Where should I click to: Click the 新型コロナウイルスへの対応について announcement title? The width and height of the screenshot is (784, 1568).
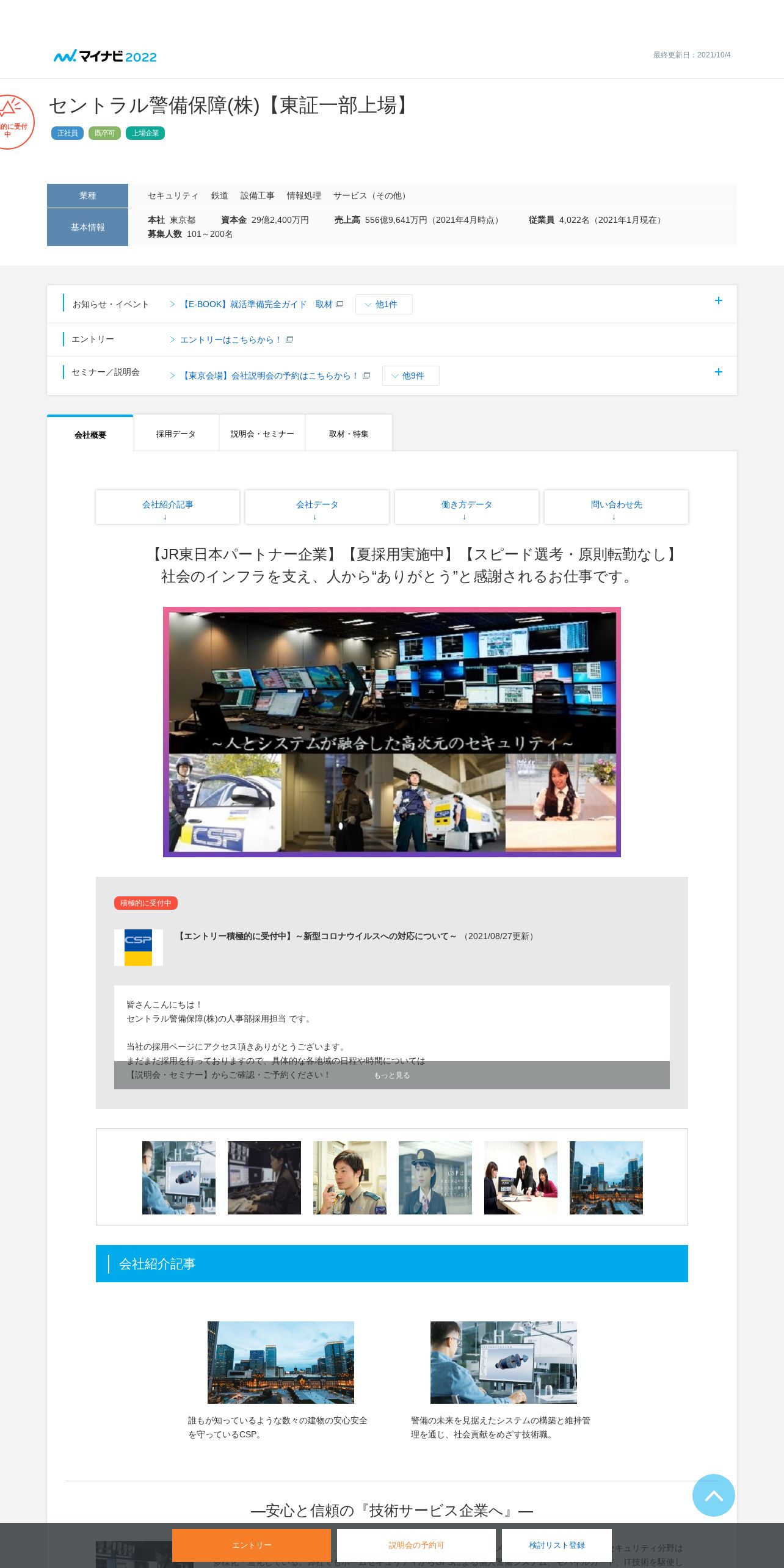coord(317,936)
